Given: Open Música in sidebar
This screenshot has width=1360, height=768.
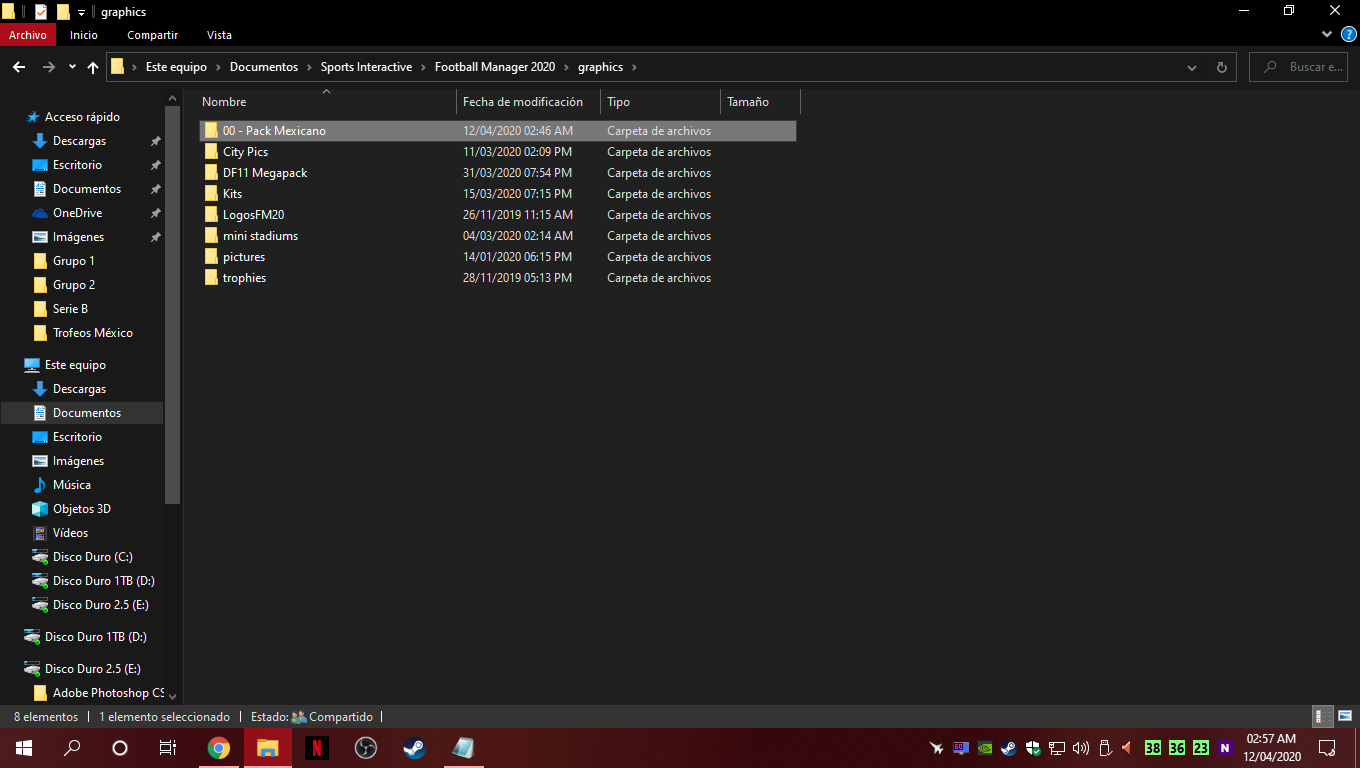Looking at the screenshot, I should click(72, 485).
